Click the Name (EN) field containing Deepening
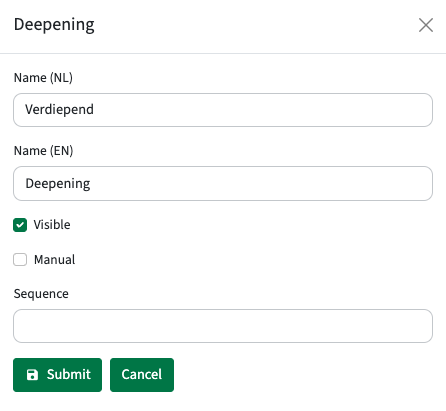This screenshot has height=411, width=446. pos(223,183)
